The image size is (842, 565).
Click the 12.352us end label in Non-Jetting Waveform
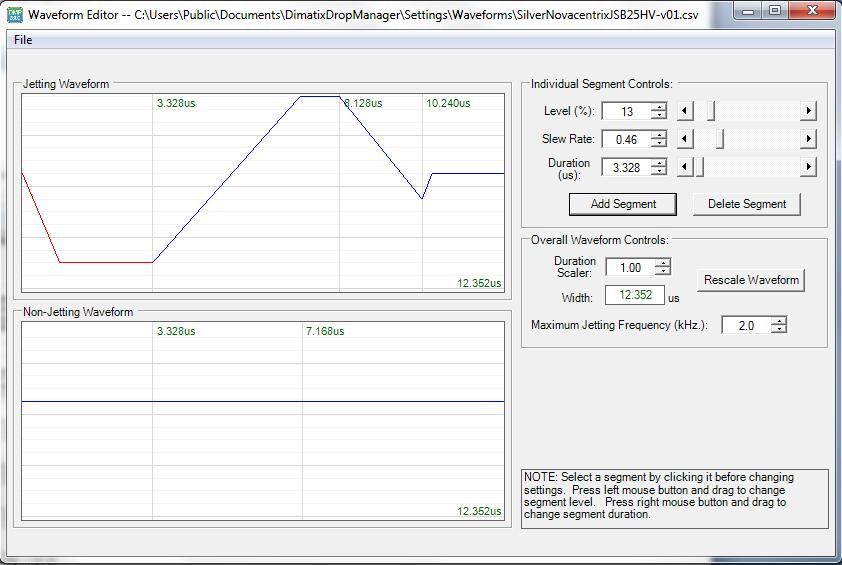click(x=479, y=511)
